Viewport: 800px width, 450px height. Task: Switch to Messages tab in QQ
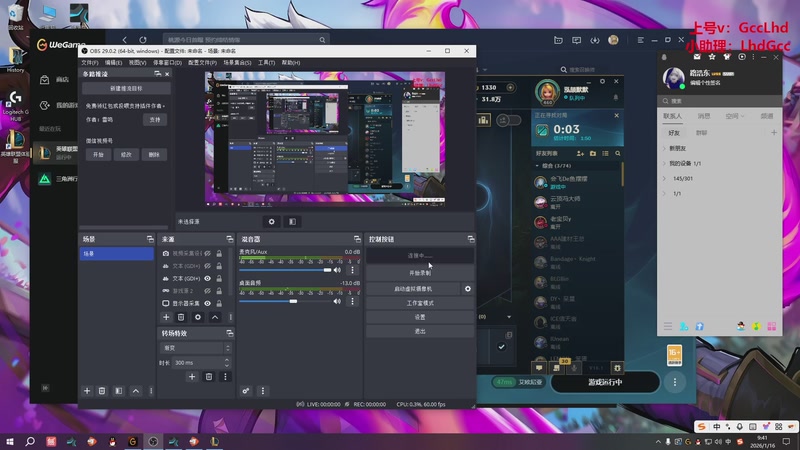click(704, 116)
